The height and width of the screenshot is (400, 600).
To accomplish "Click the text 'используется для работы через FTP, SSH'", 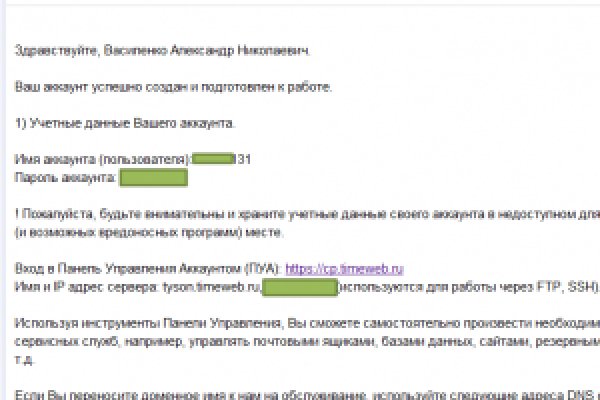I will (x=468, y=287).
